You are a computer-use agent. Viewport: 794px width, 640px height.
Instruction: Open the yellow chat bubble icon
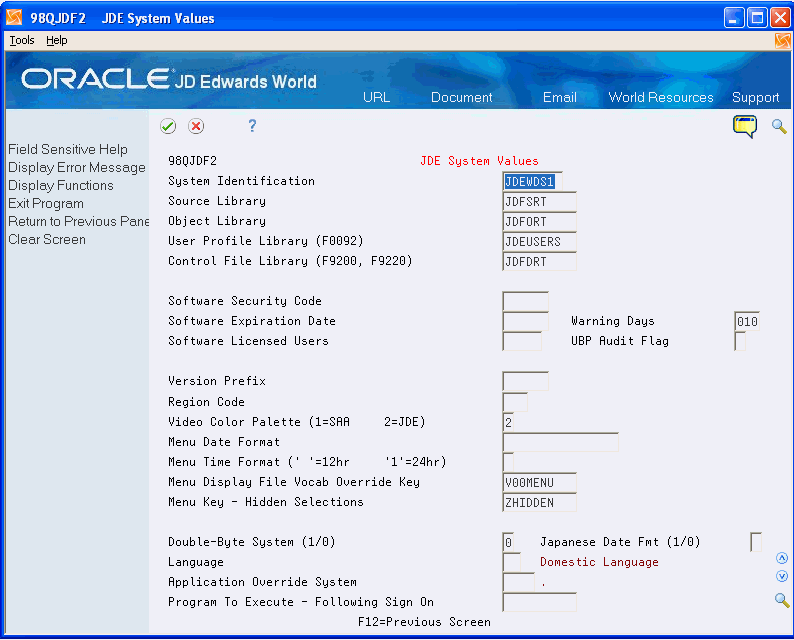744,126
